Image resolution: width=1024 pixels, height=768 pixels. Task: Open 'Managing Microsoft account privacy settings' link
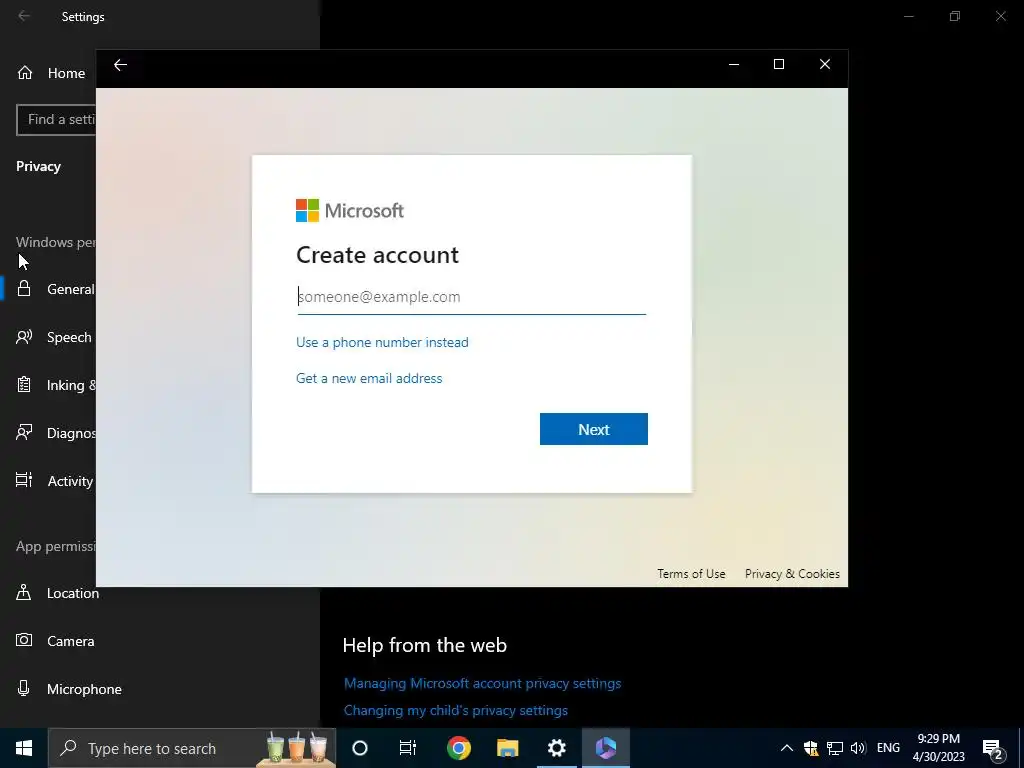tap(483, 683)
